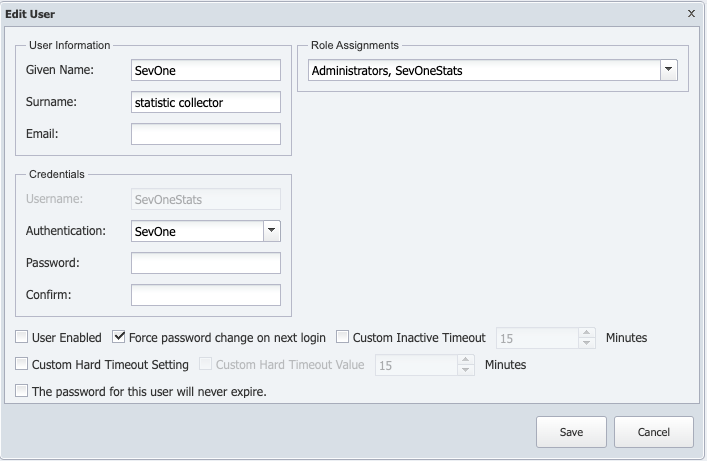Image resolution: width=707 pixels, height=461 pixels.
Task: Decrease Custom Inactive Timeout minutes spinner
Action: pos(586,343)
